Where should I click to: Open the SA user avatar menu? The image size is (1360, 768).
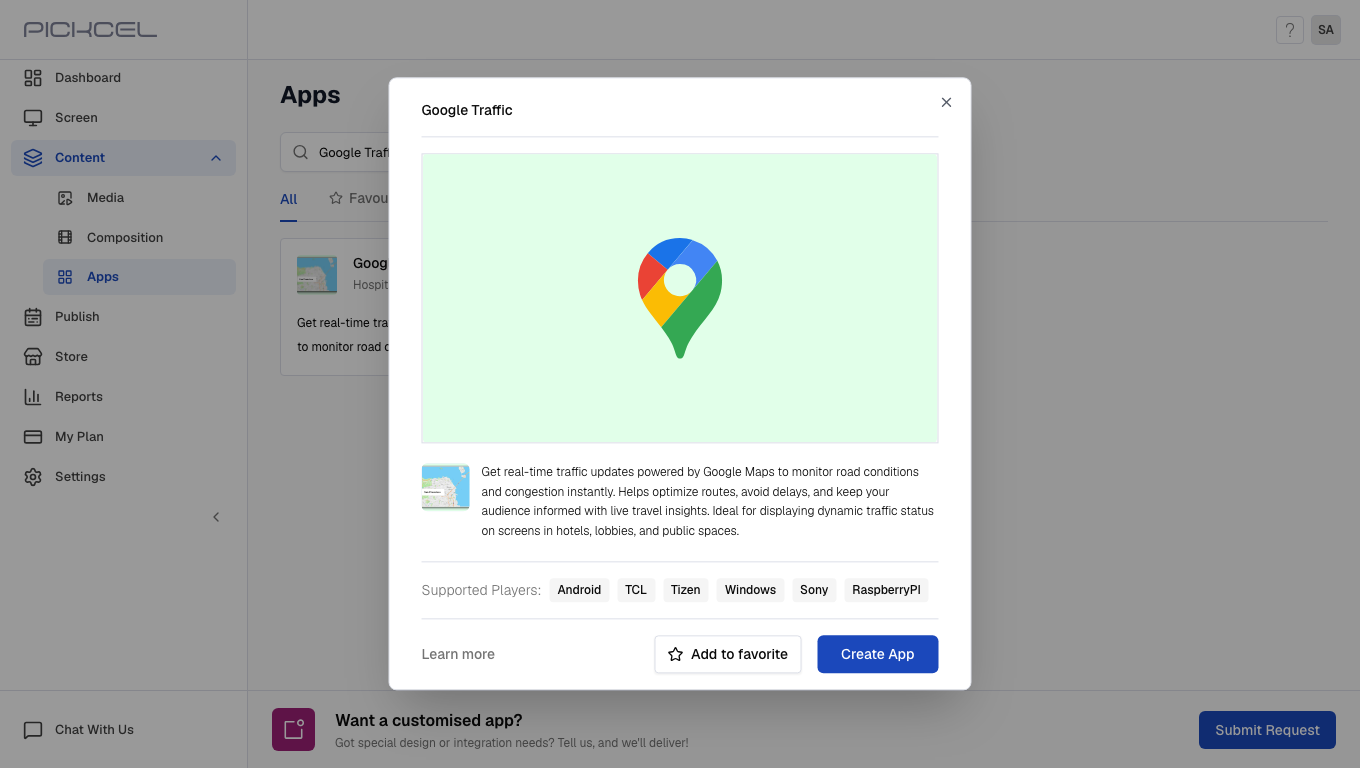[x=1326, y=30]
